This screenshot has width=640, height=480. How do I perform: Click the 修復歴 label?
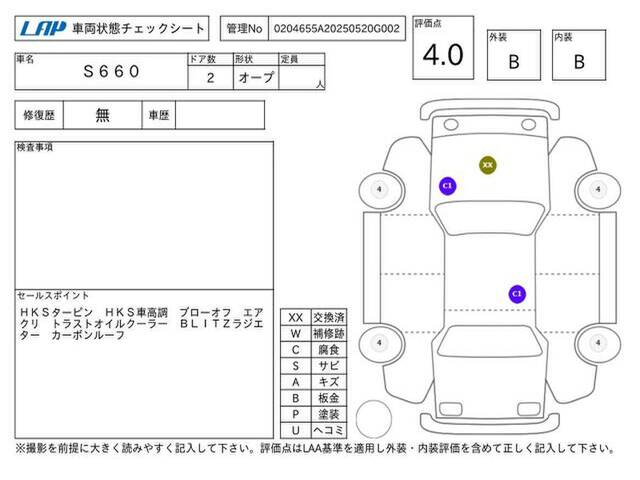coord(39,115)
